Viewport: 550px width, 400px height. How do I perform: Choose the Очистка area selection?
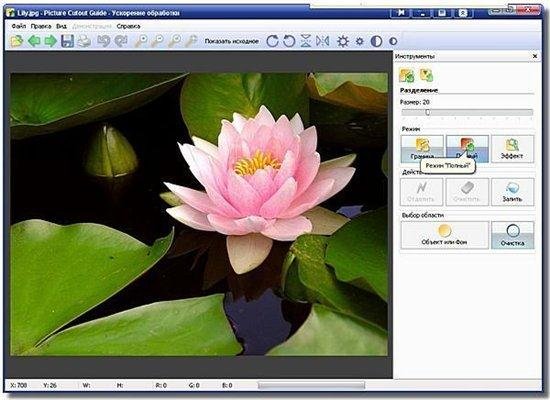[x=512, y=235]
